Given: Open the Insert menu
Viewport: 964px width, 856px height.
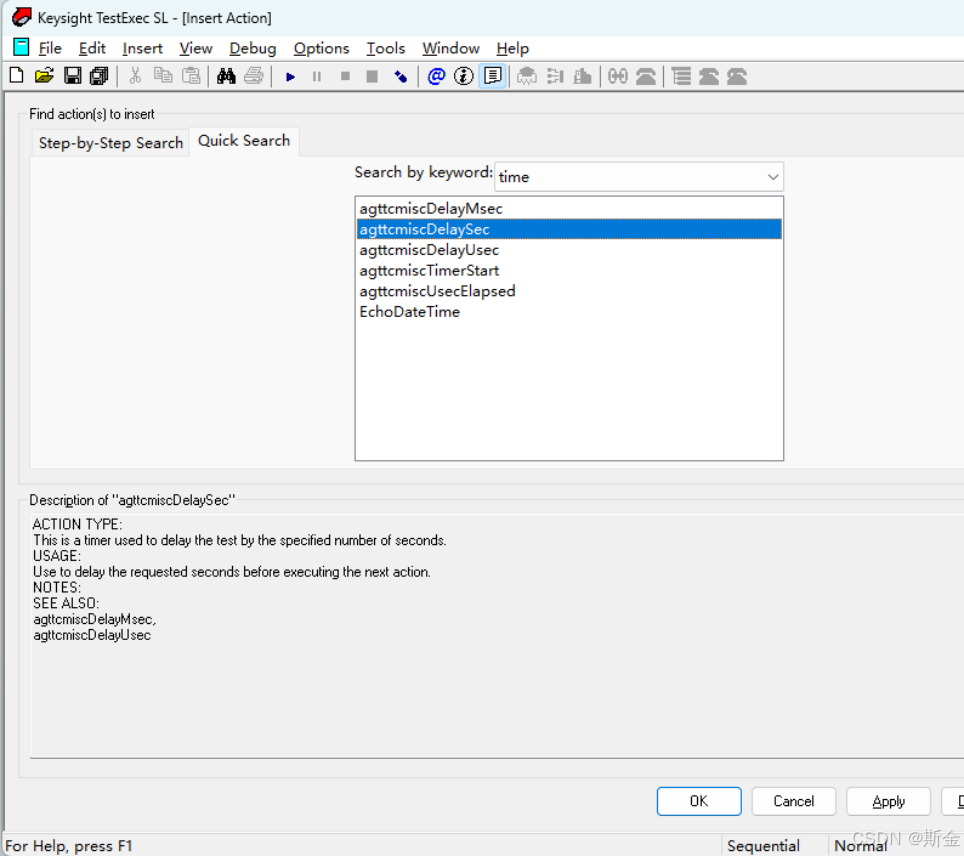Looking at the screenshot, I should (142, 48).
